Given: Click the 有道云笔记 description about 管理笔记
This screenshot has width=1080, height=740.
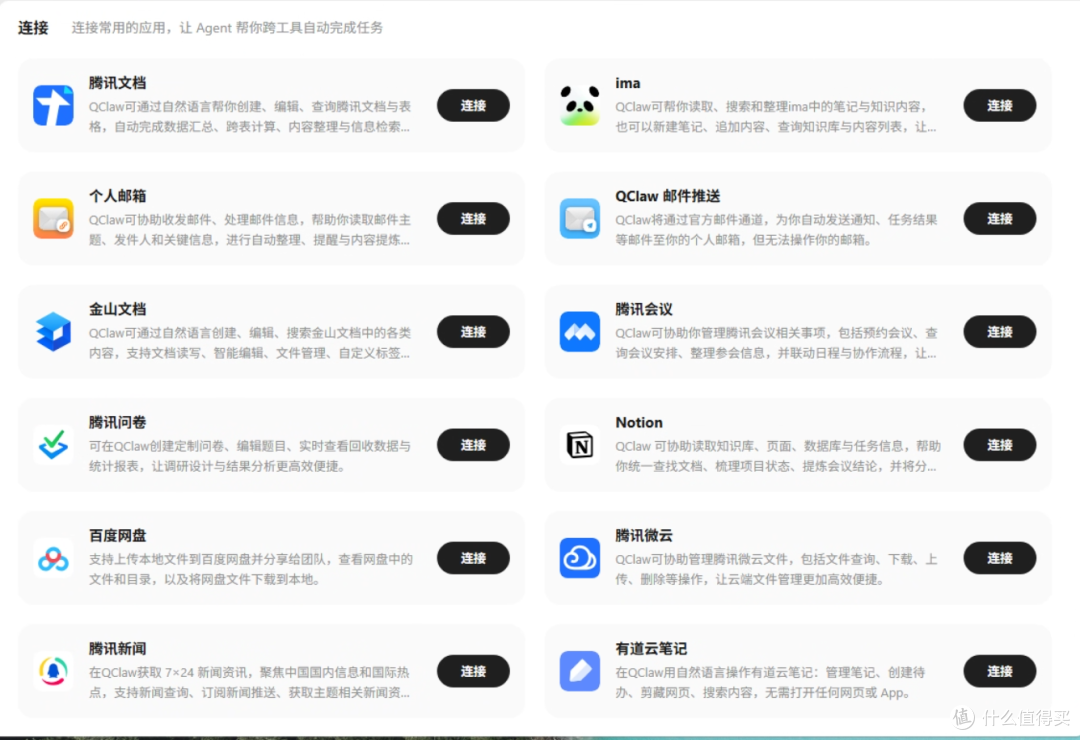Looking at the screenshot, I should 770,682.
